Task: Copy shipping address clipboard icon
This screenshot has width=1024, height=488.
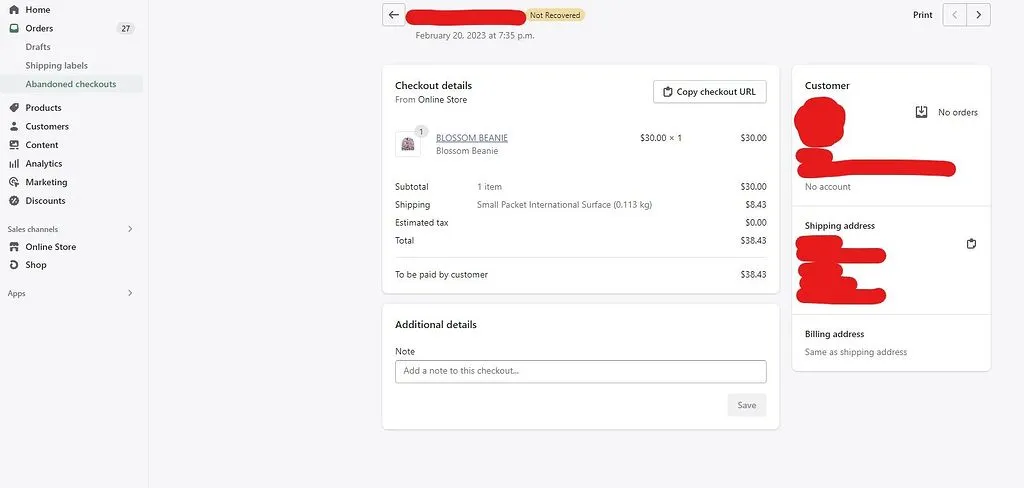Action: [971, 244]
